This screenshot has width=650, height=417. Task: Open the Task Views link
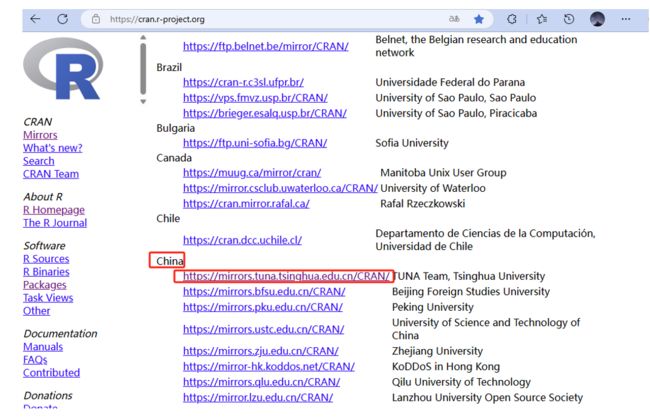pos(48,298)
